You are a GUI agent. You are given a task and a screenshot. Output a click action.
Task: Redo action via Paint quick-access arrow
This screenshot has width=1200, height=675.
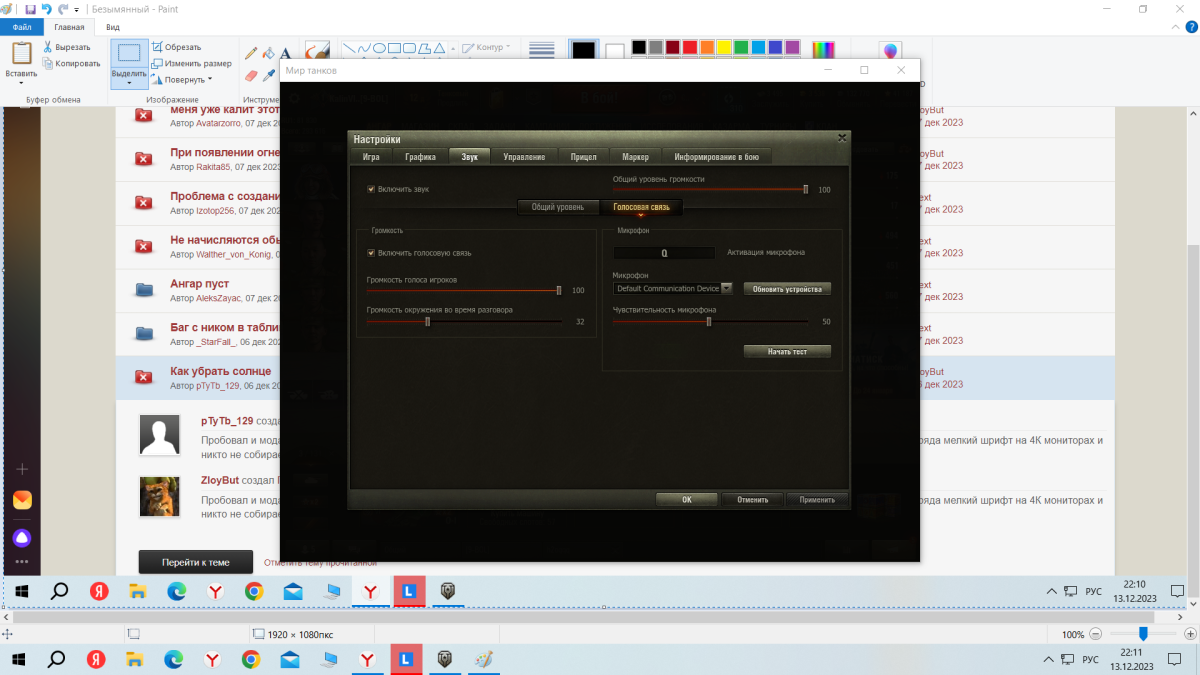tap(63, 8)
